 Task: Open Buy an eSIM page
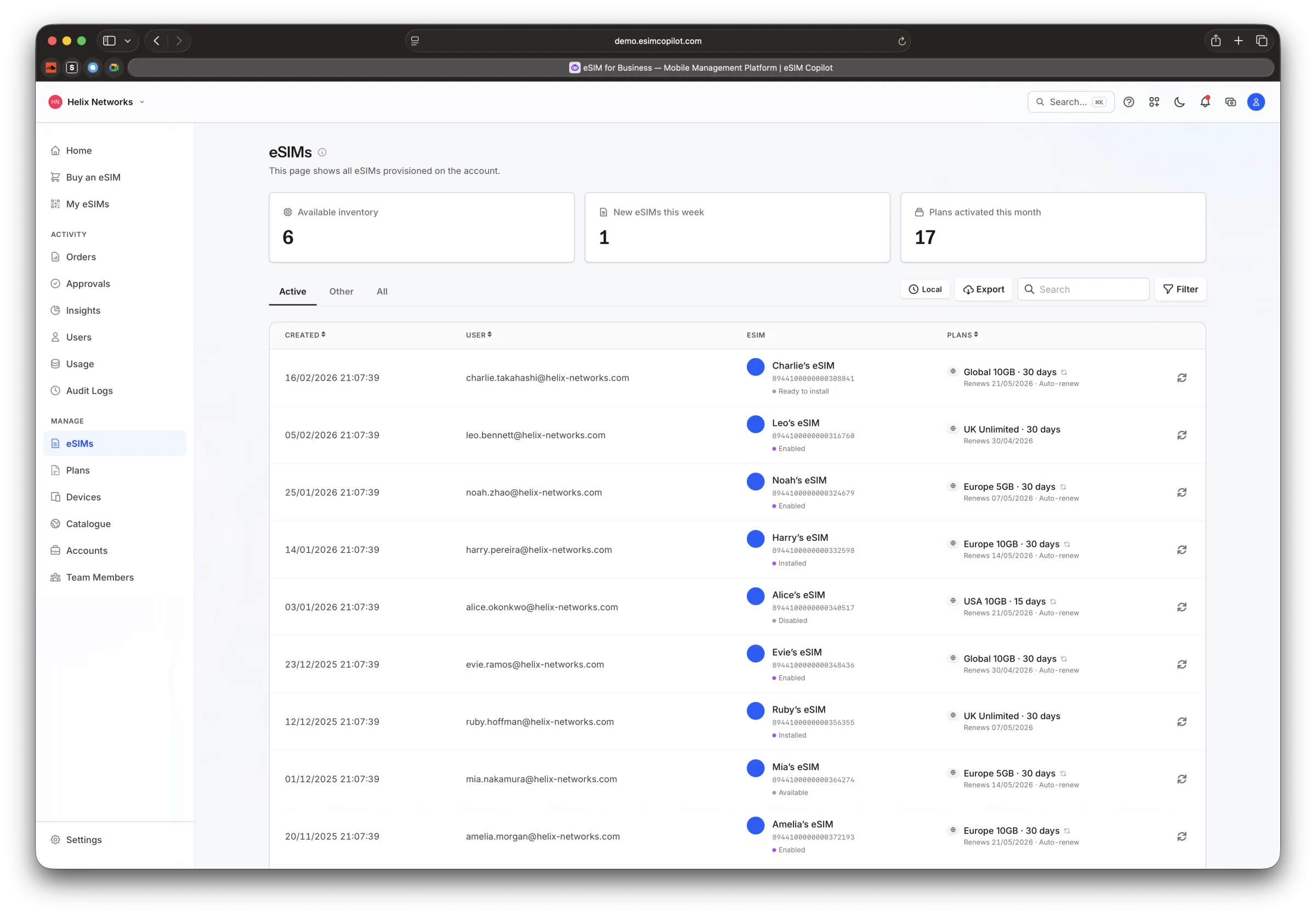point(115,177)
